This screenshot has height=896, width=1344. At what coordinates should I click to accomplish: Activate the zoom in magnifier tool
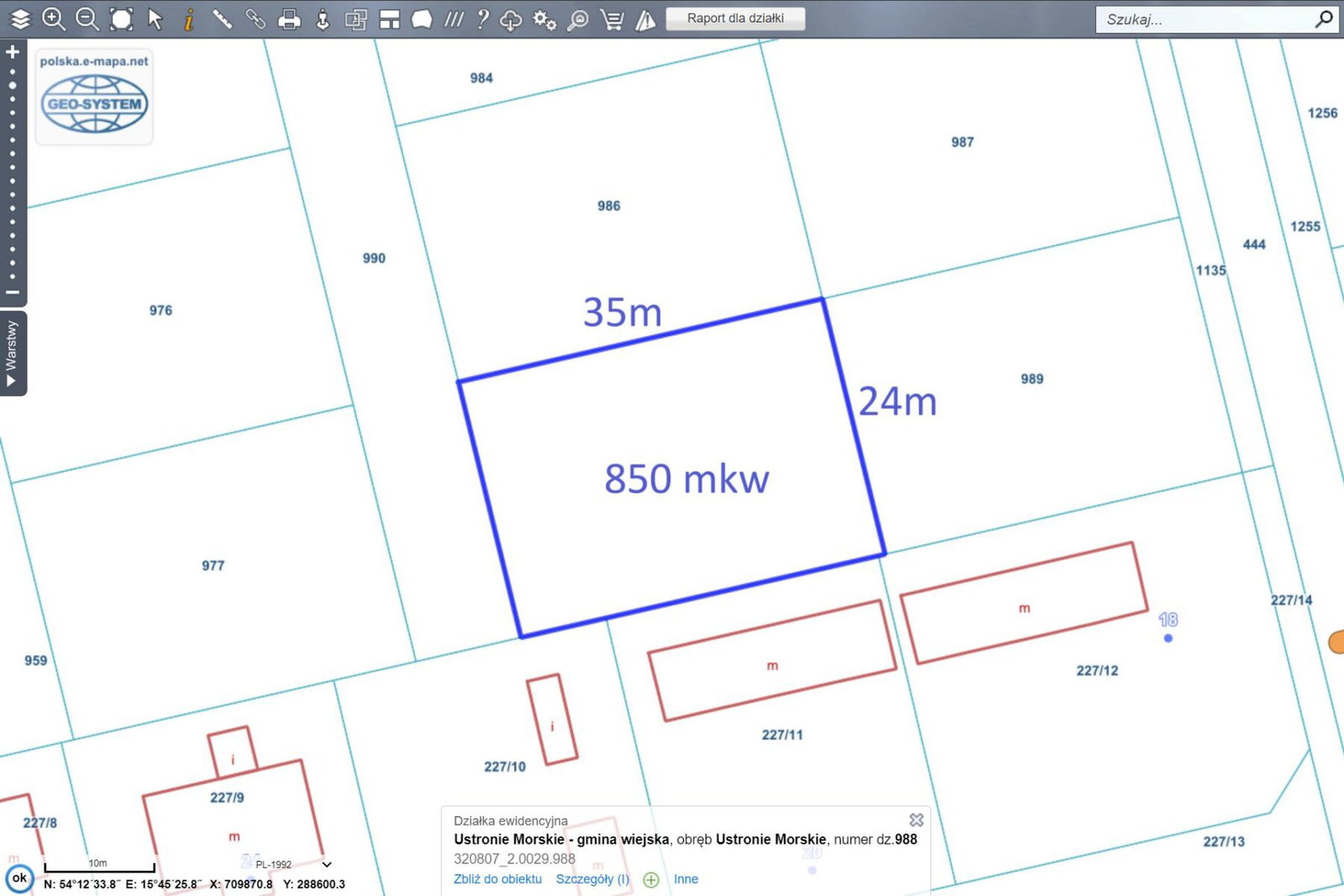[x=54, y=18]
